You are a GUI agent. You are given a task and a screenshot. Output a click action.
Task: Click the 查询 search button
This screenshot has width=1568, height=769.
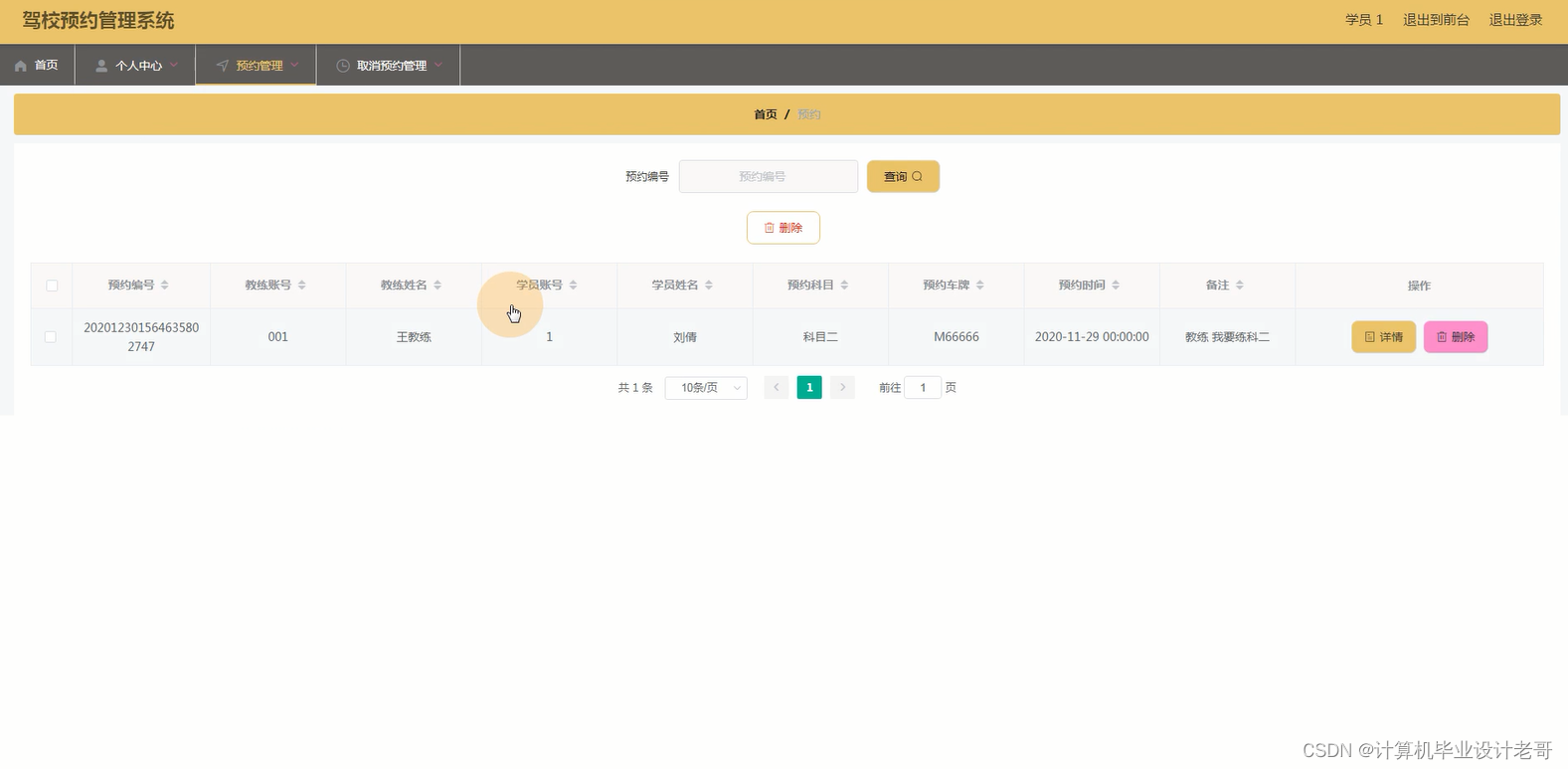(x=903, y=176)
